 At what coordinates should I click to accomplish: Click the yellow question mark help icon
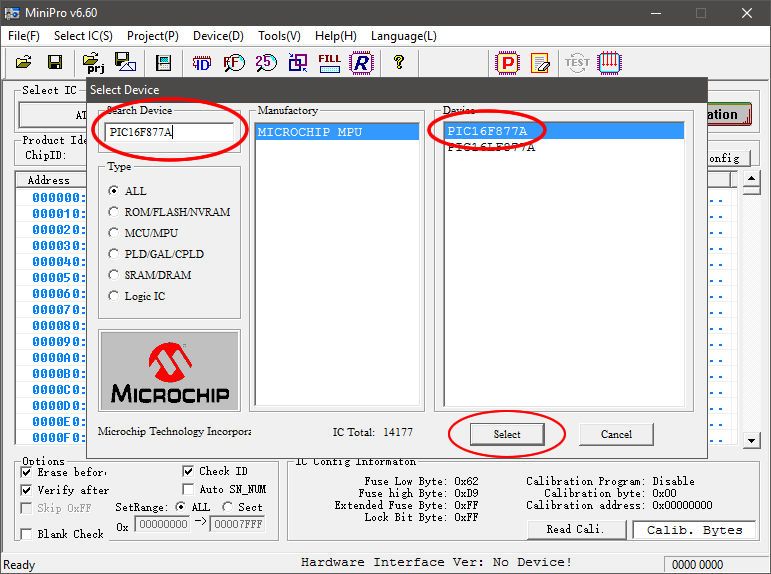point(399,62)
